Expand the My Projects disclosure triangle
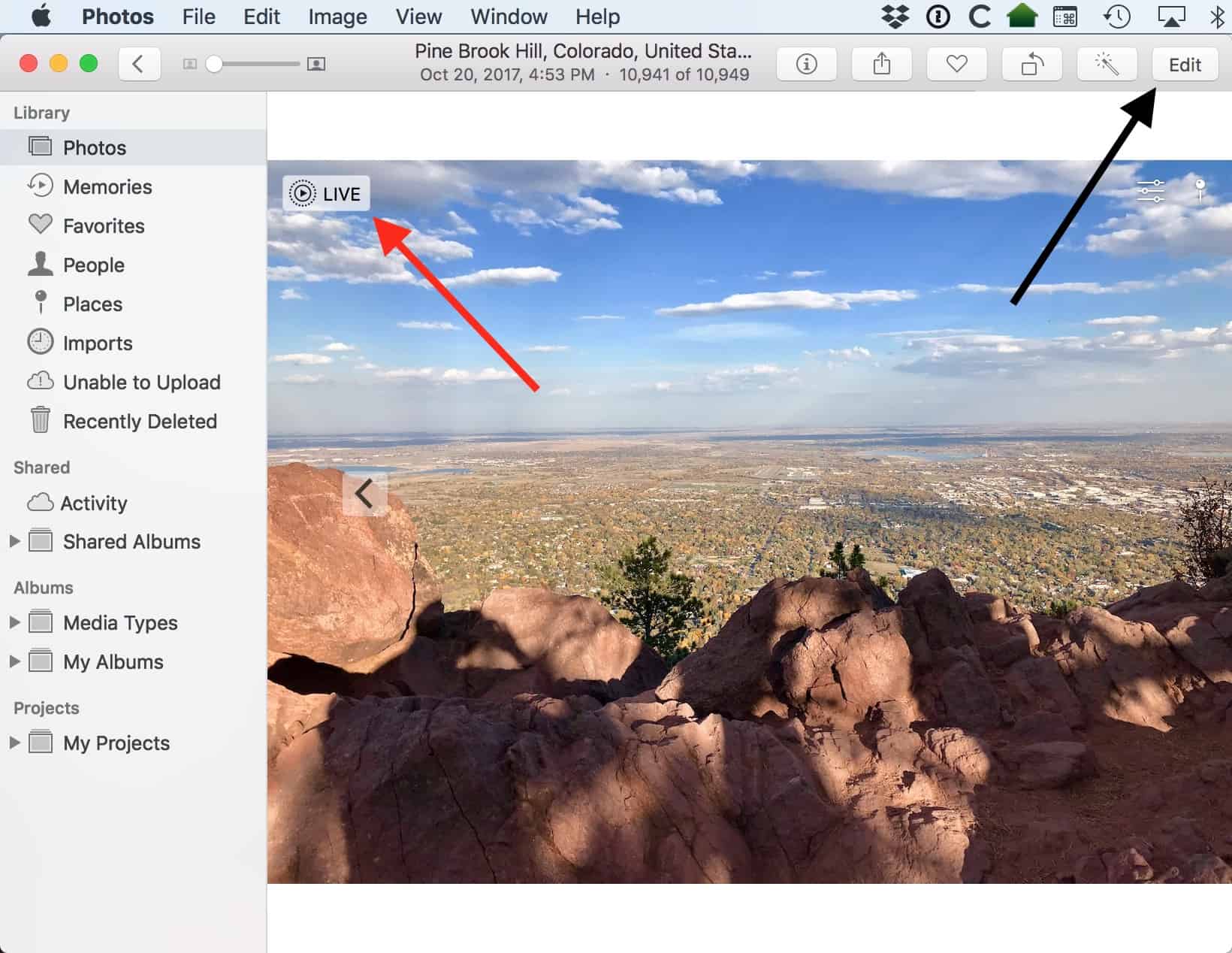The image size is (1232, 953). 14,743
